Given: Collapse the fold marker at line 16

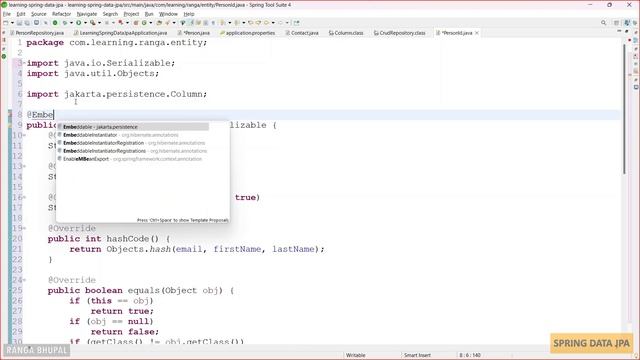Looking at the screenshot, I should click(24, 197).
